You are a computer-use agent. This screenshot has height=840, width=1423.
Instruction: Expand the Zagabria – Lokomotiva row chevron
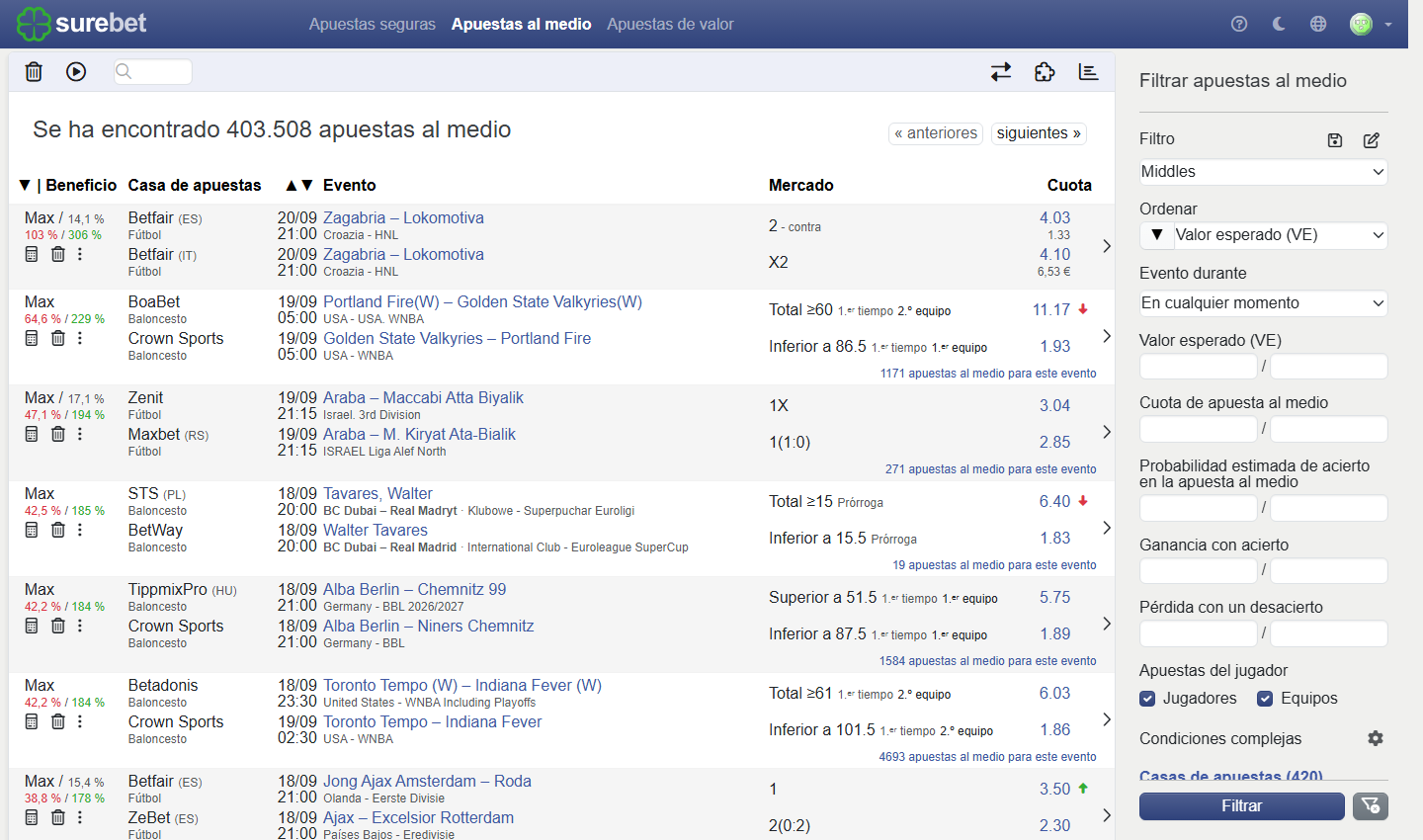pyautogui.click(x=1107, y=246)
